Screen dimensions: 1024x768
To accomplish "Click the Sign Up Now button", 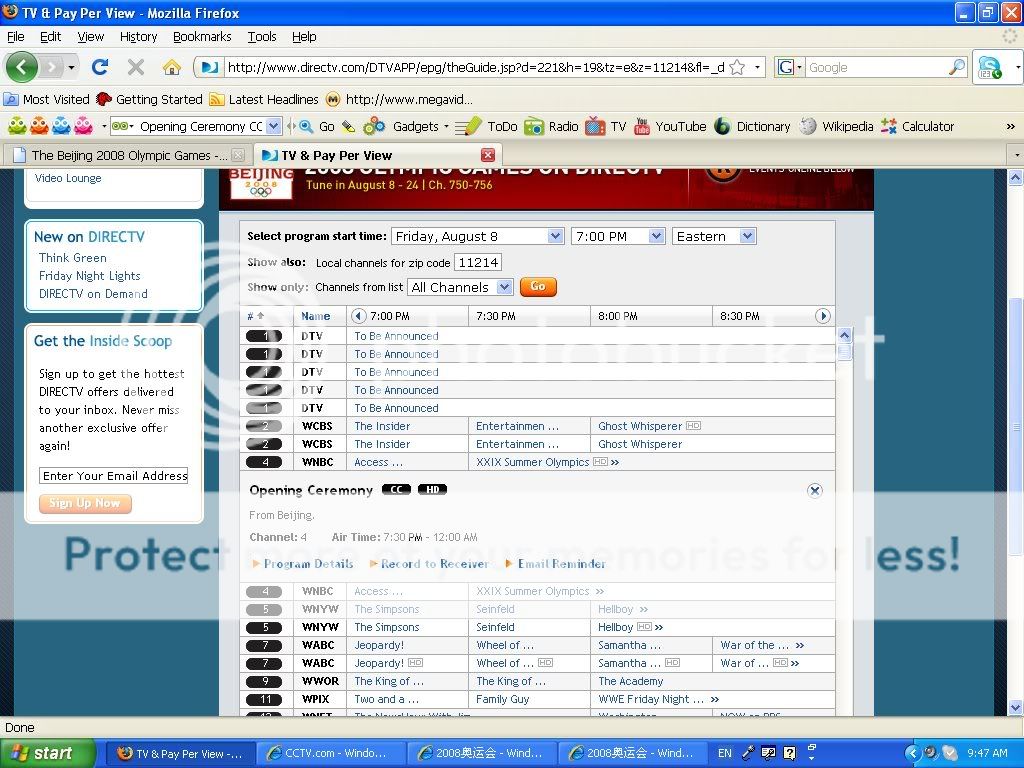I will (85, 503).
